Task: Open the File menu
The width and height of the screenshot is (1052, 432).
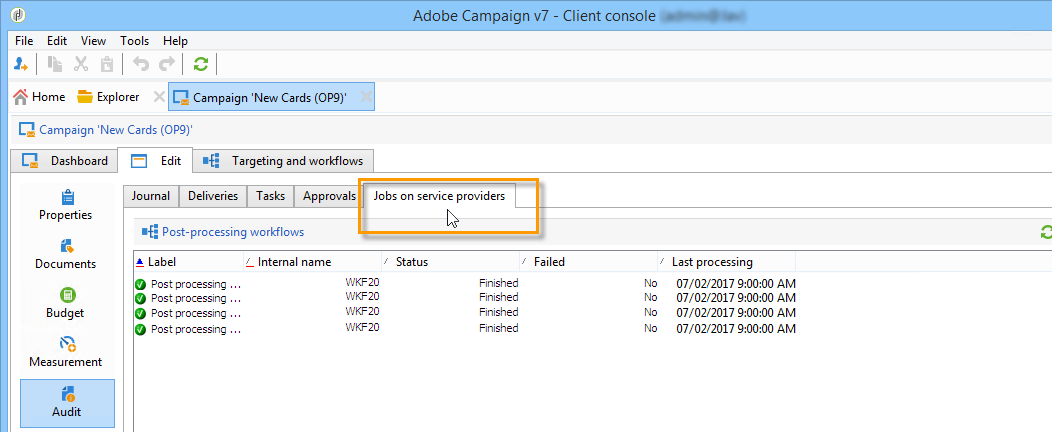Action: (24, 41)
